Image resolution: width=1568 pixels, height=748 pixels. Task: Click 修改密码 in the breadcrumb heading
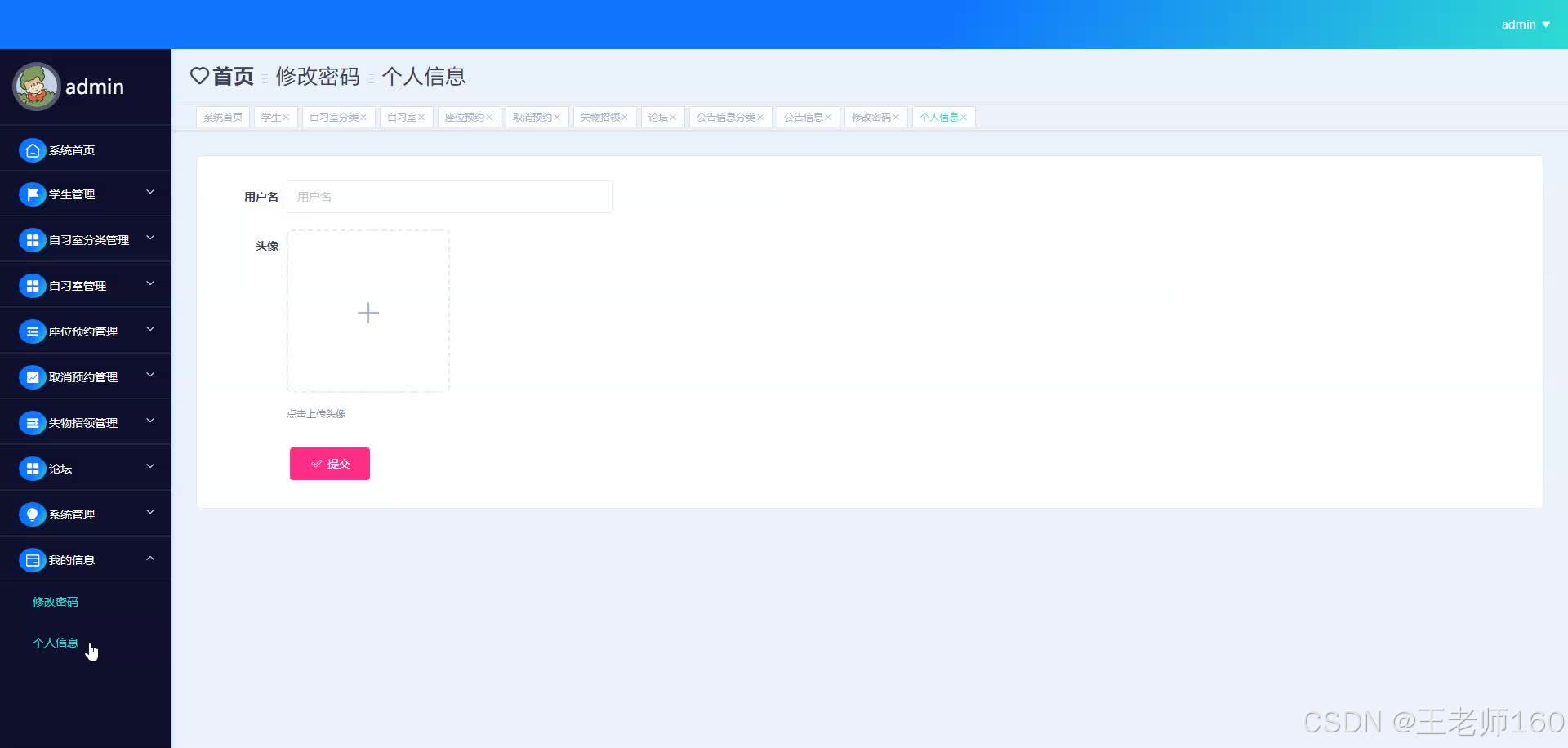(x=318, y=76)
